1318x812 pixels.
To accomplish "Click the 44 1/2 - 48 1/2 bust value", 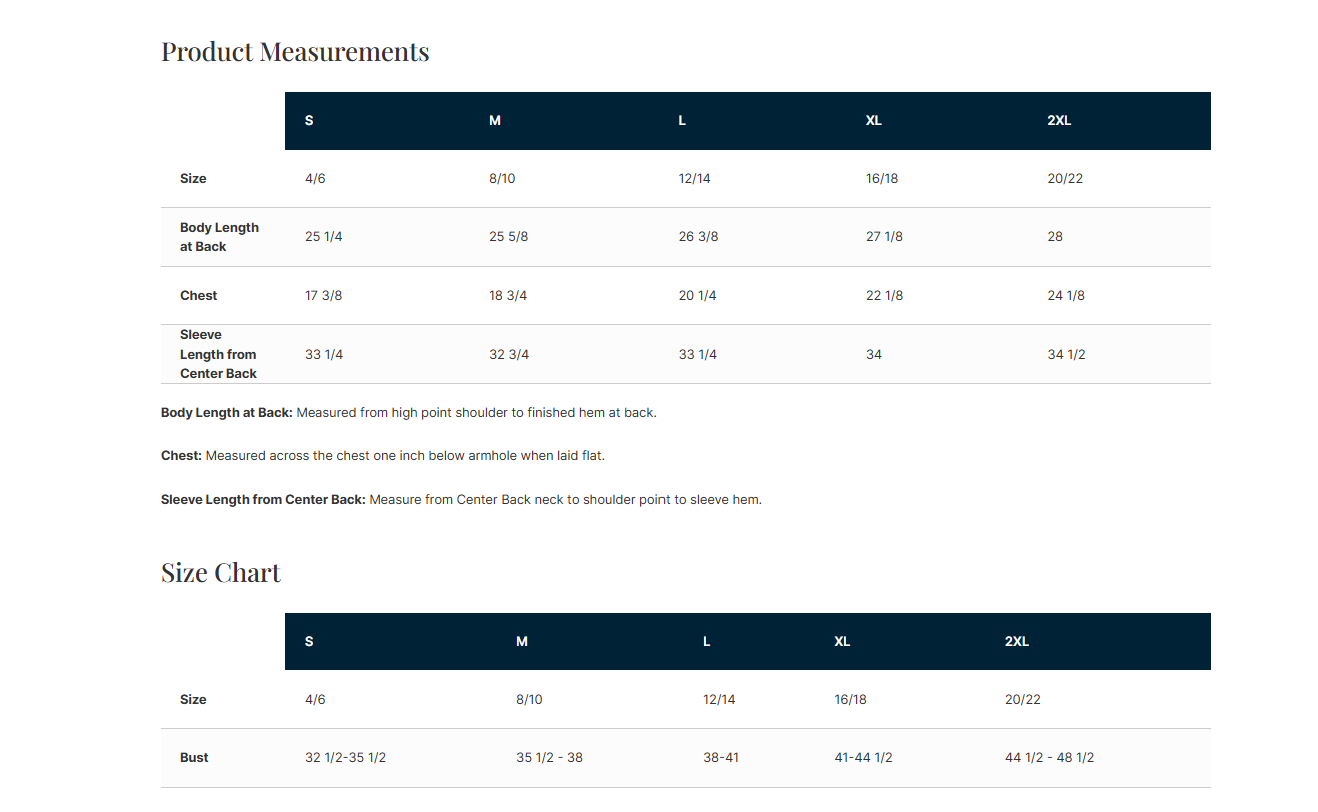I will (x=1049, y=758).
